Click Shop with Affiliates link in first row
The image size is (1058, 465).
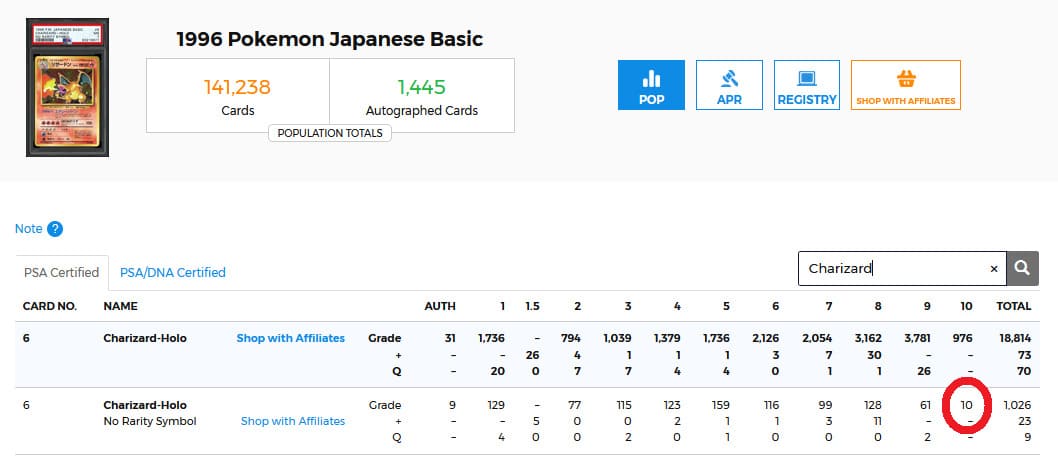pyautogui.click(x=290, y=338)
